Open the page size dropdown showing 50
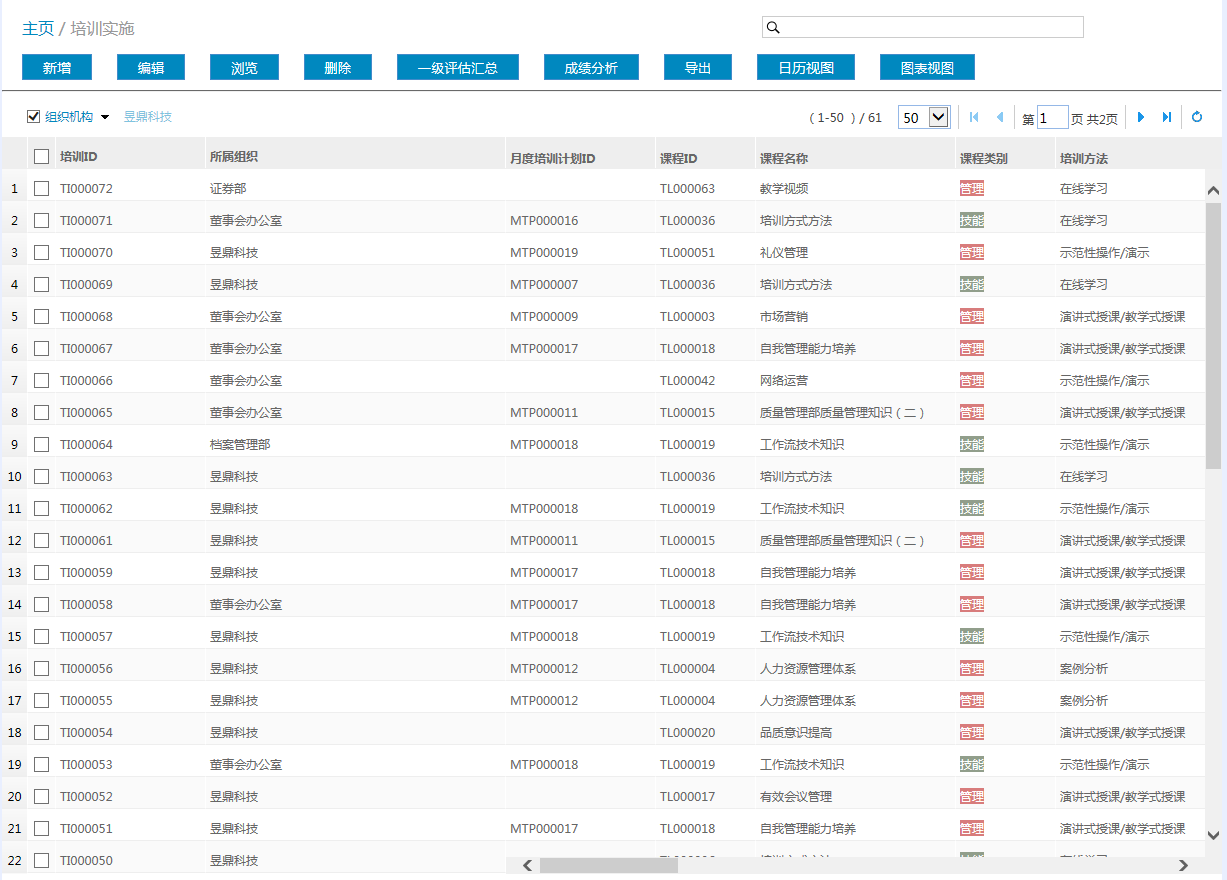Viewport: 1227px width, 880px height. pos(922,117)
